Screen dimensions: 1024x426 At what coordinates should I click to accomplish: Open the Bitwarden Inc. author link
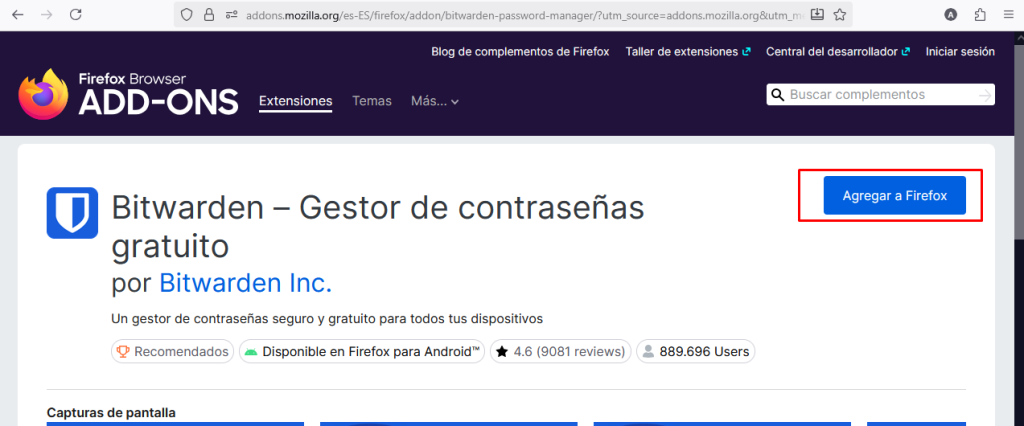coord(245,283)
